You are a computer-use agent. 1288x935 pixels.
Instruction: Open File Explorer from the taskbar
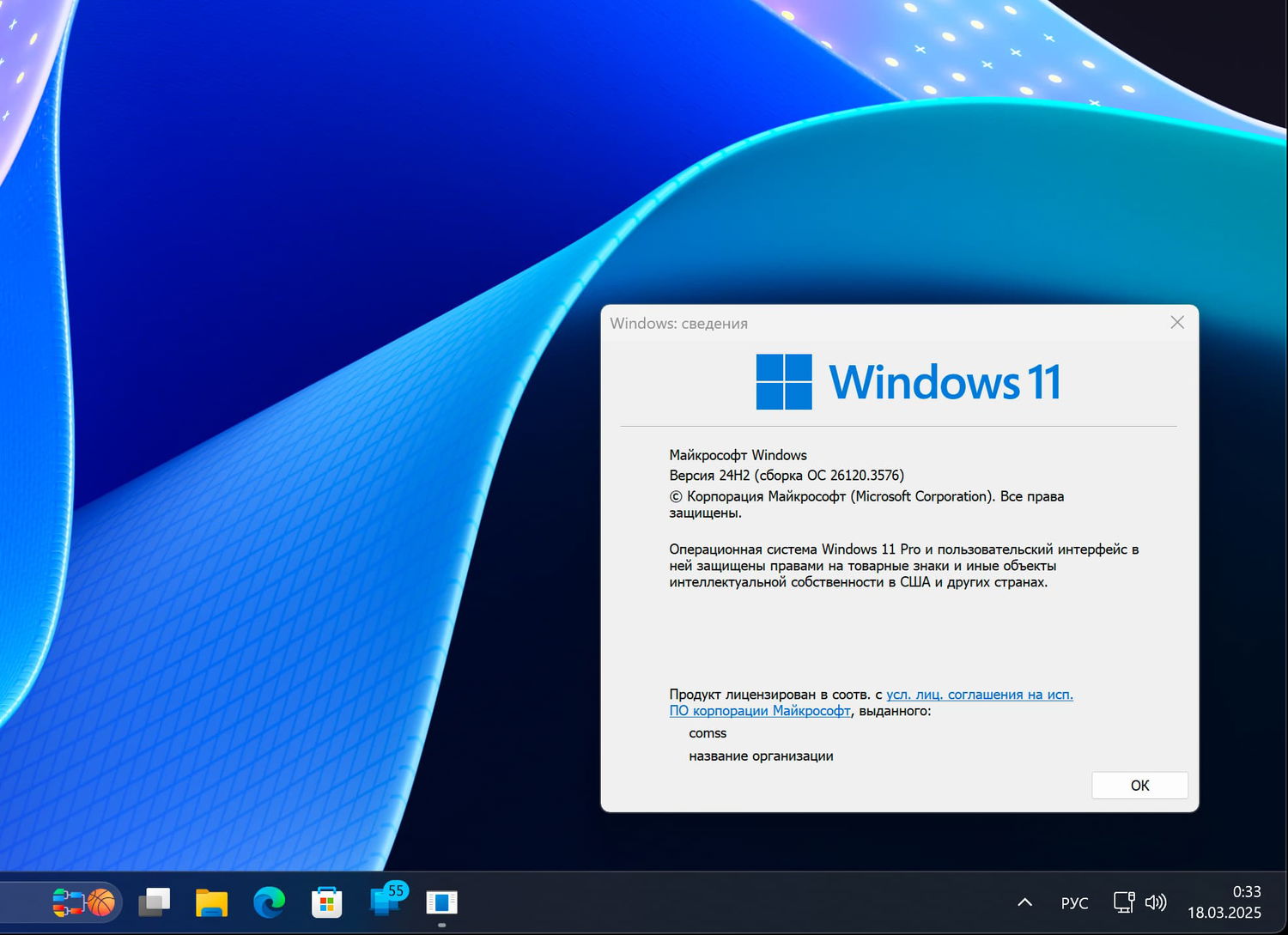point(211,902)
